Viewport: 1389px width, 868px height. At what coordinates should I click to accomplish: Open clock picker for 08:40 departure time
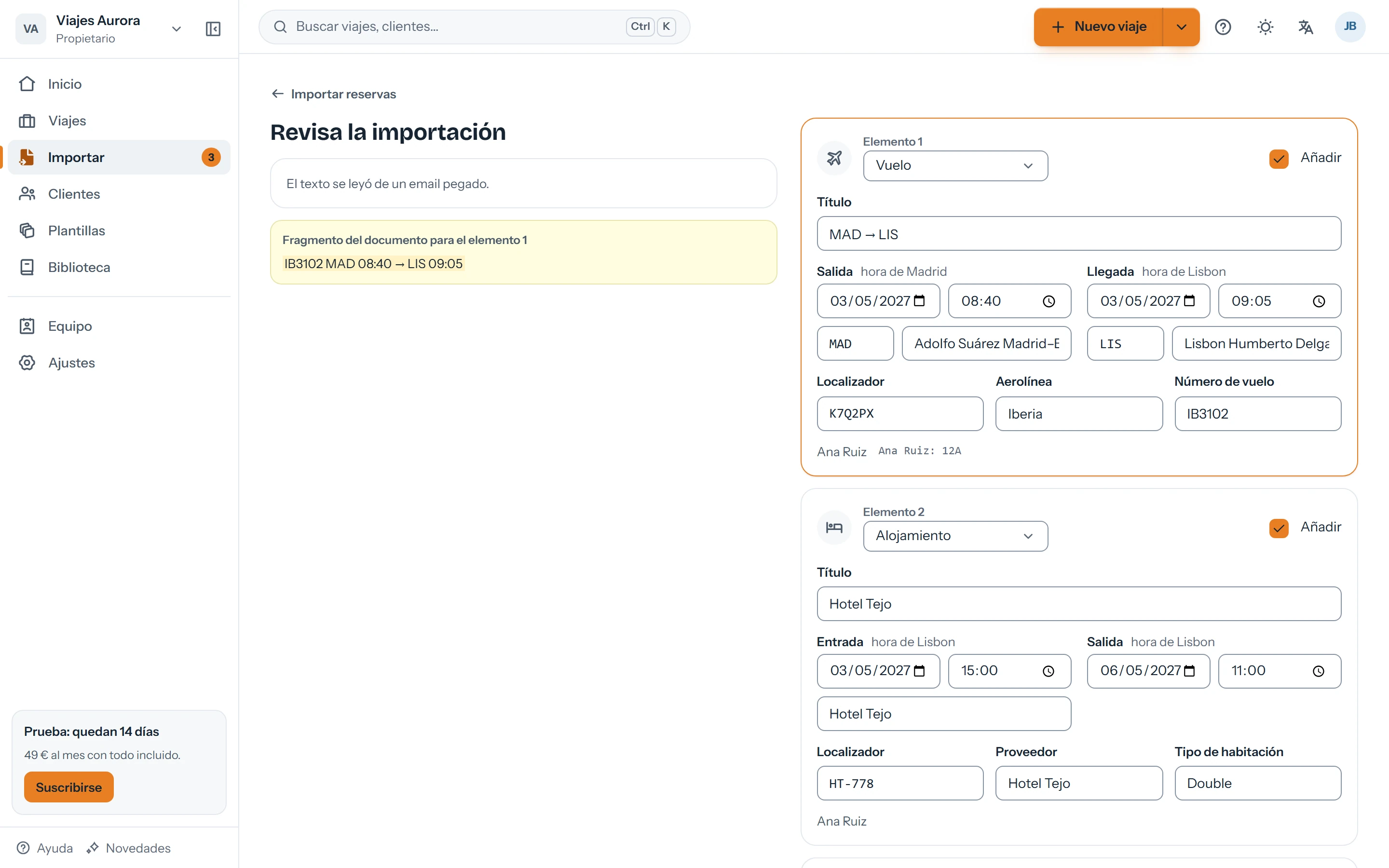pyautogui.click(x=1049, y=301)
